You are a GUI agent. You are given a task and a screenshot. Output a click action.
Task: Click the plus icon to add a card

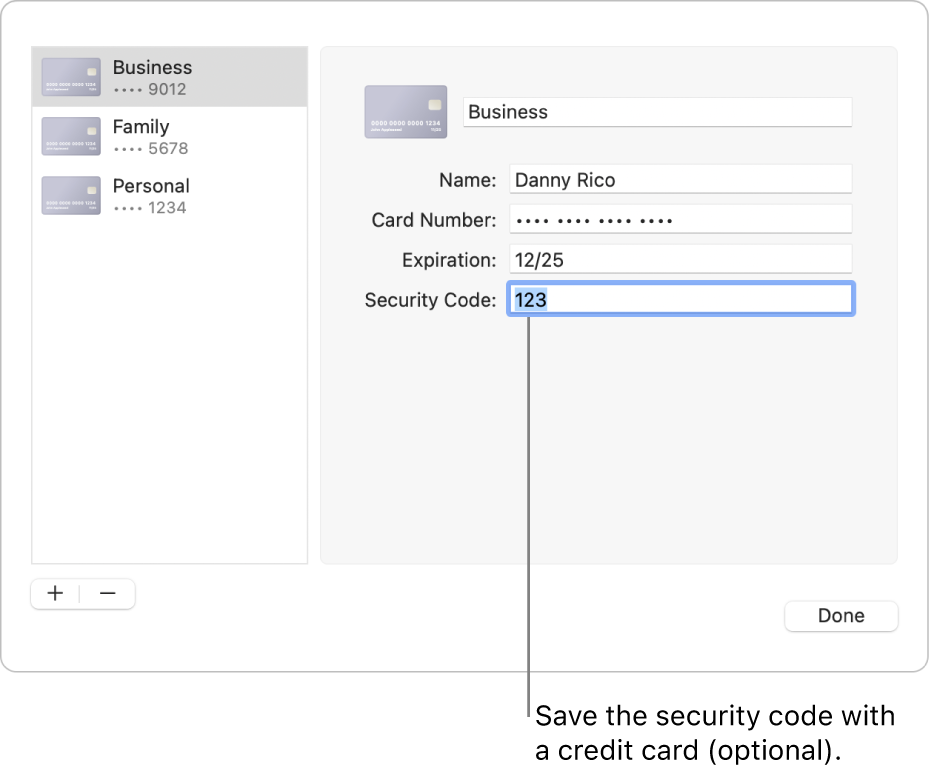pyautogui.click(x=54, y=593)
